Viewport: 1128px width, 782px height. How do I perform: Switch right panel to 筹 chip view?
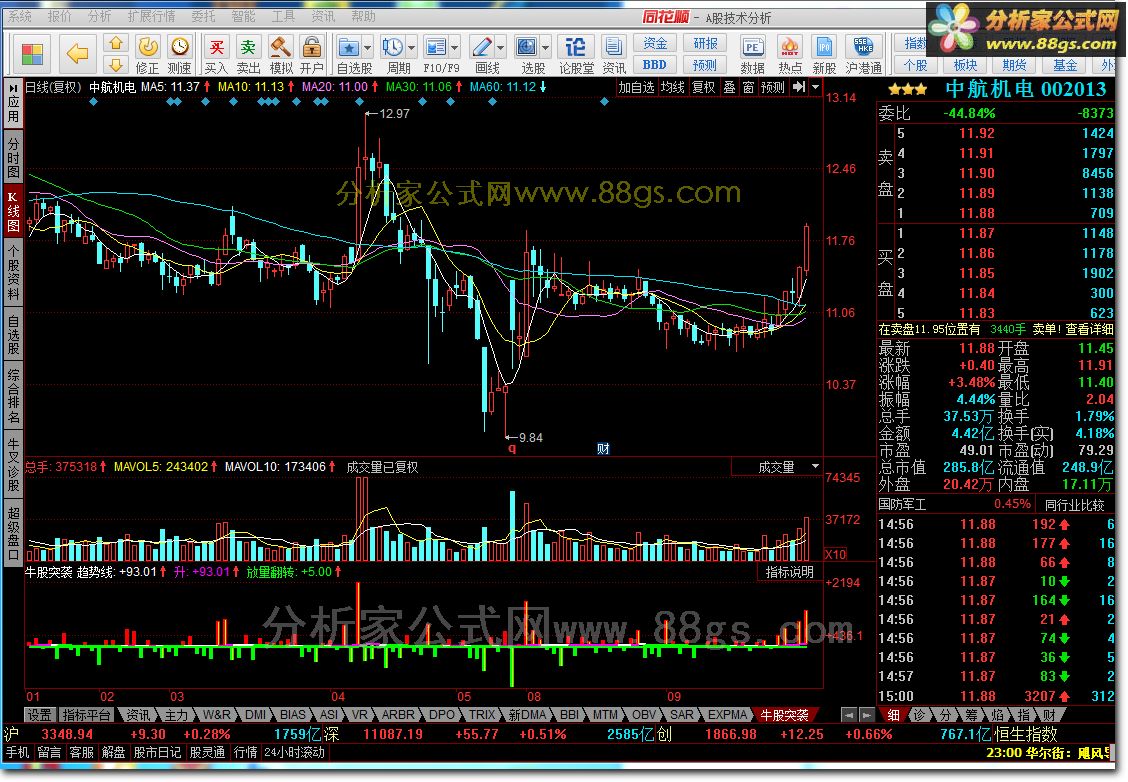tap(970, 715)
